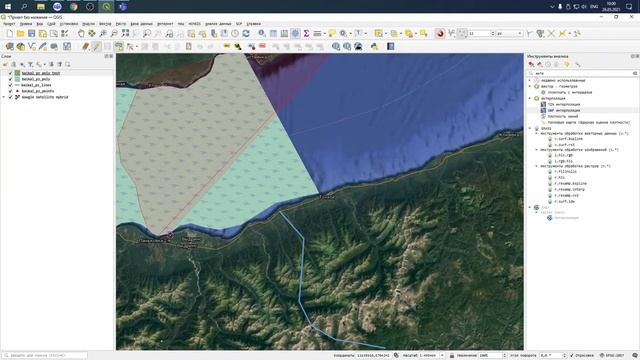Click the Open Layer Styling icon in Layers panel
640x360 pixels.
click(5, 64)
